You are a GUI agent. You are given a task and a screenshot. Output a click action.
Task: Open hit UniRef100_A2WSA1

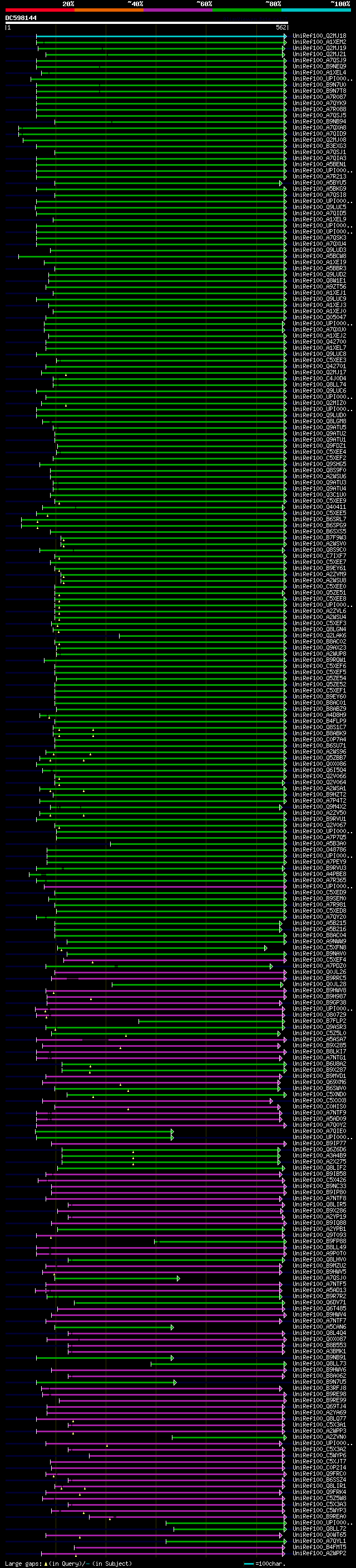pyautogui.click(x=319, y=788)
